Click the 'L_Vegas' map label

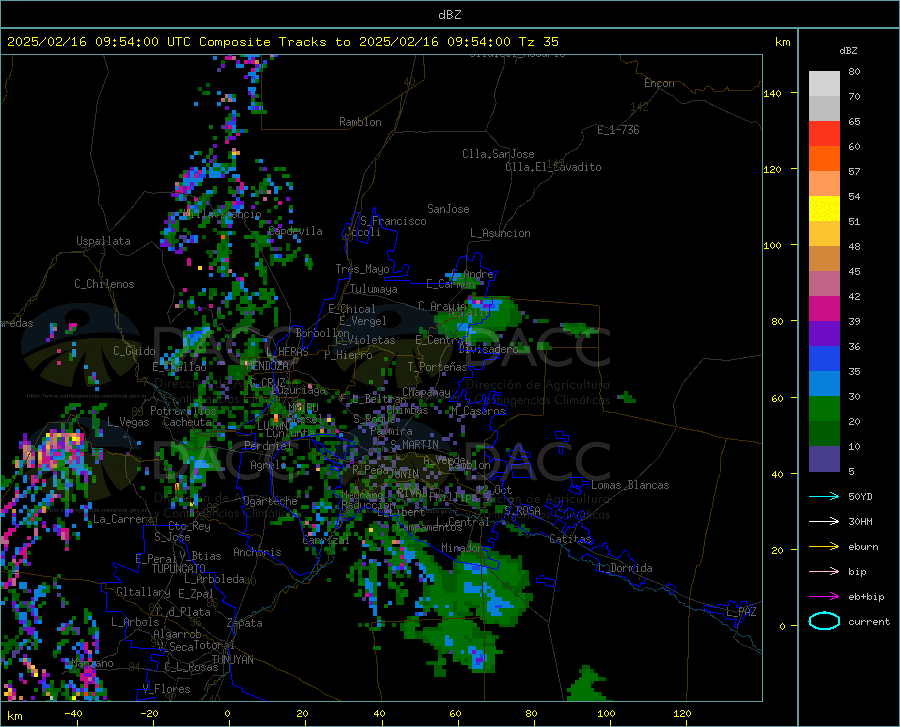point(128,422)
